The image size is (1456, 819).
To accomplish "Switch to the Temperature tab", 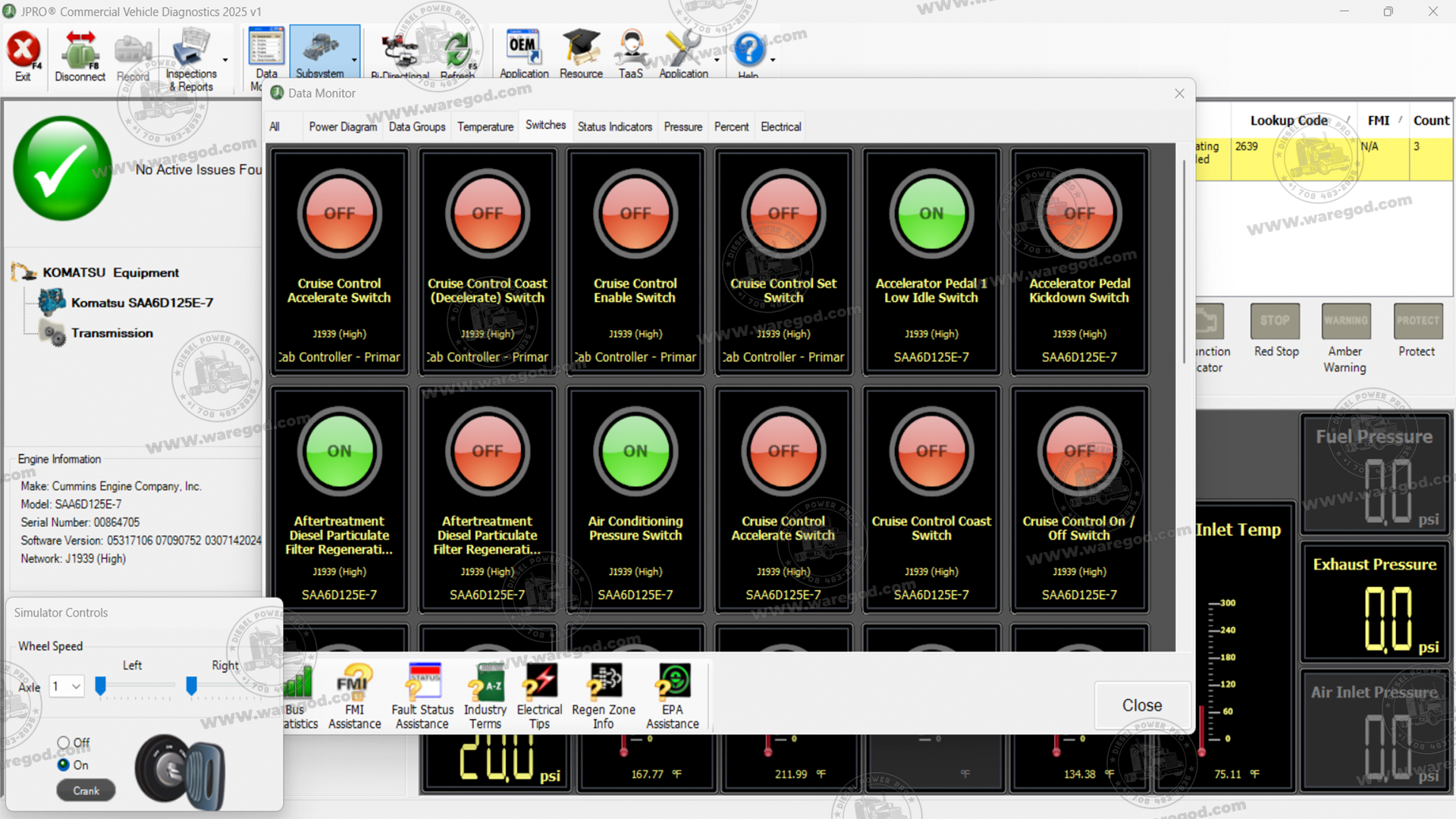I will 485,127.
